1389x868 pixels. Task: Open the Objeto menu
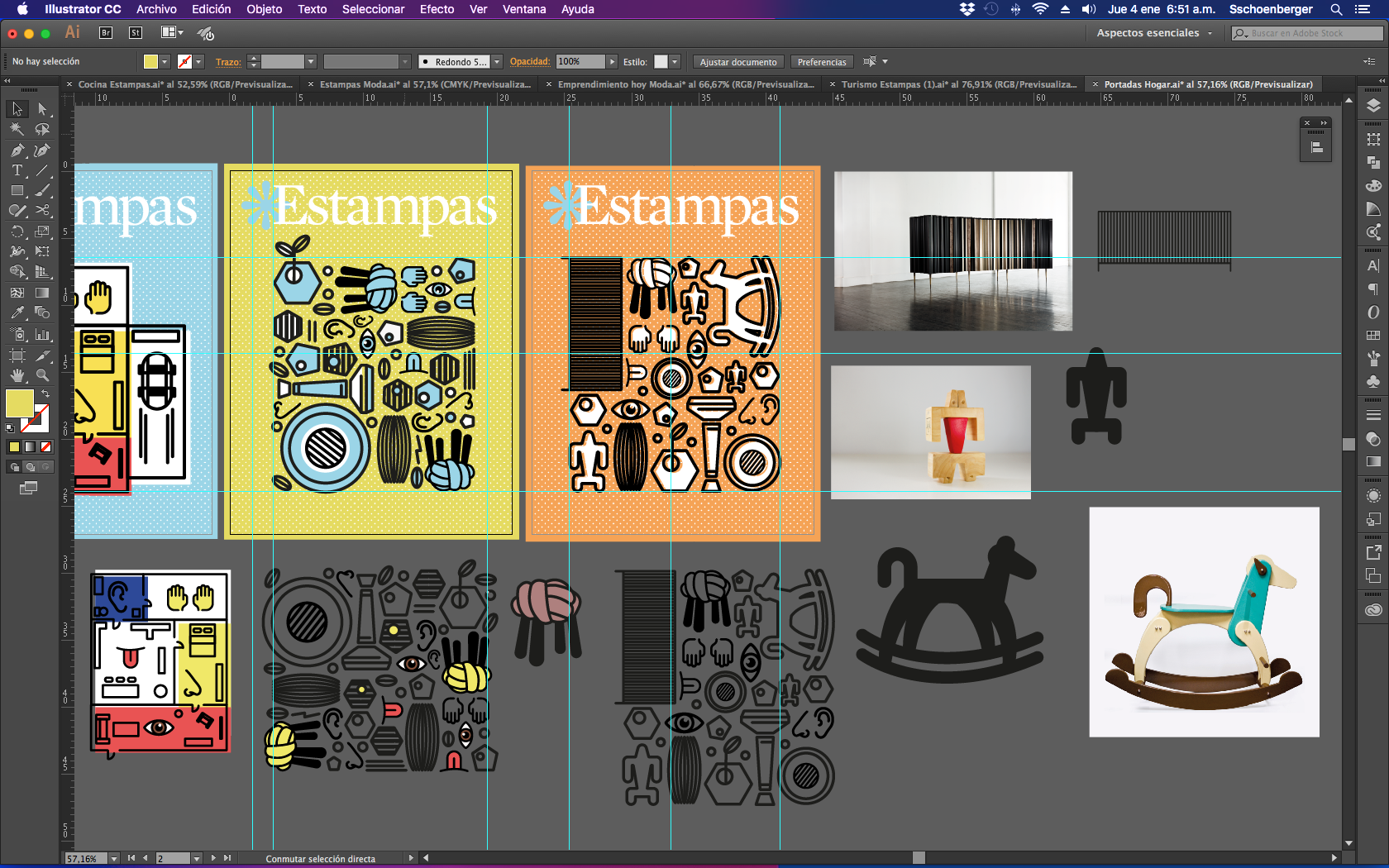click(264, 9)
